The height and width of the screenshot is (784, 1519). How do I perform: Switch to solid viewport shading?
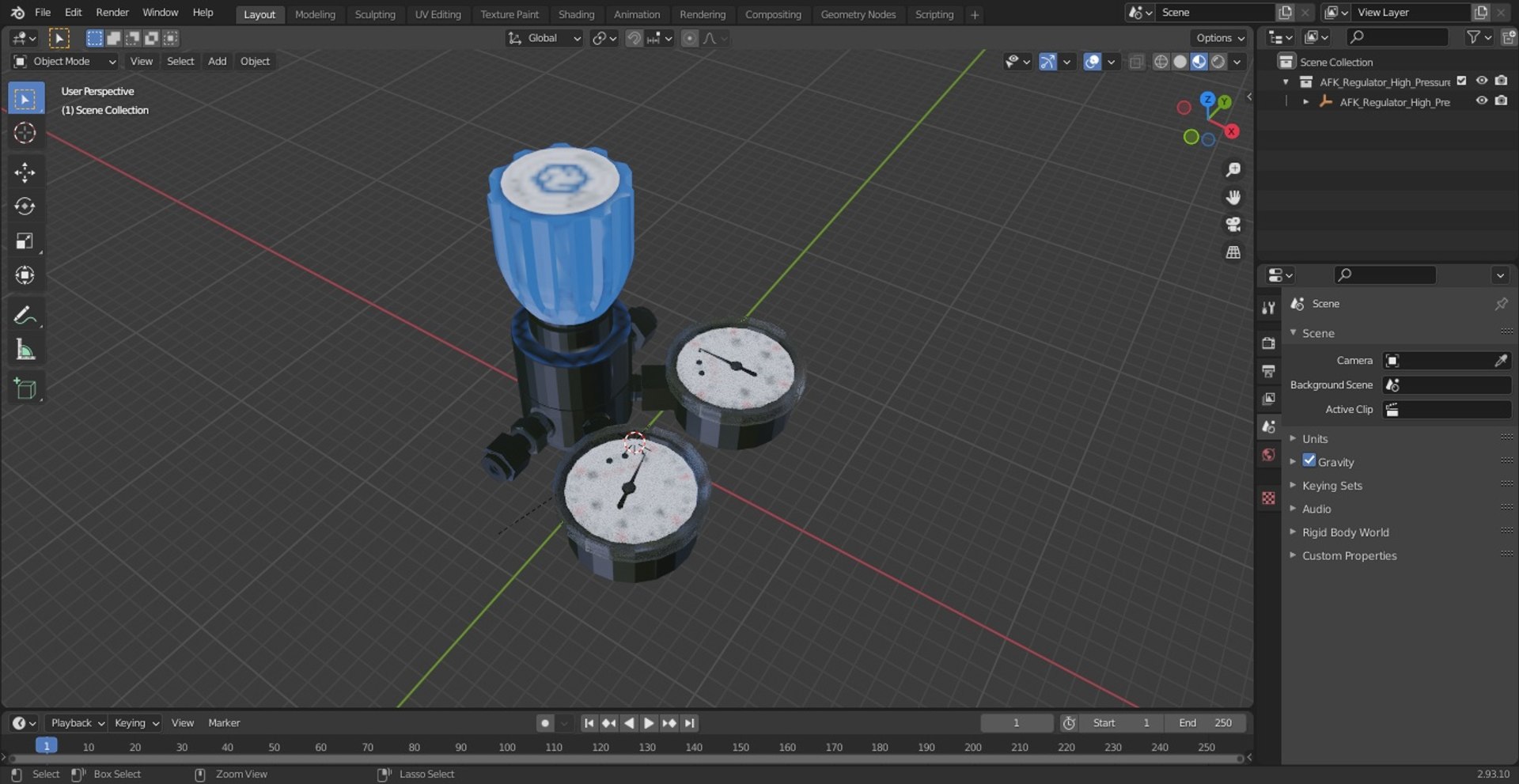pyautogui.click(x=1180, y=62)
